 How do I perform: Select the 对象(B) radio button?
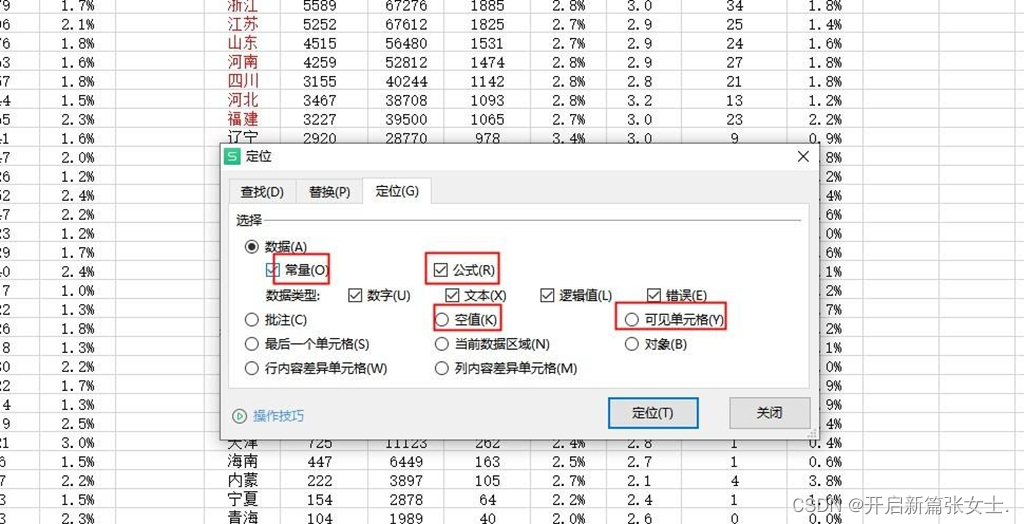(632, 344)
